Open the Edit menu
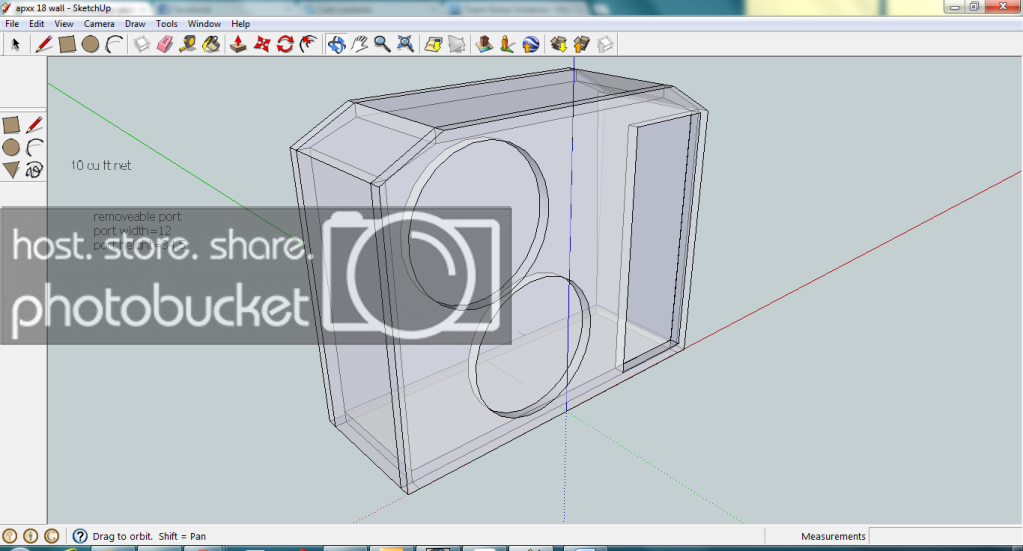 tap(37, 23)
